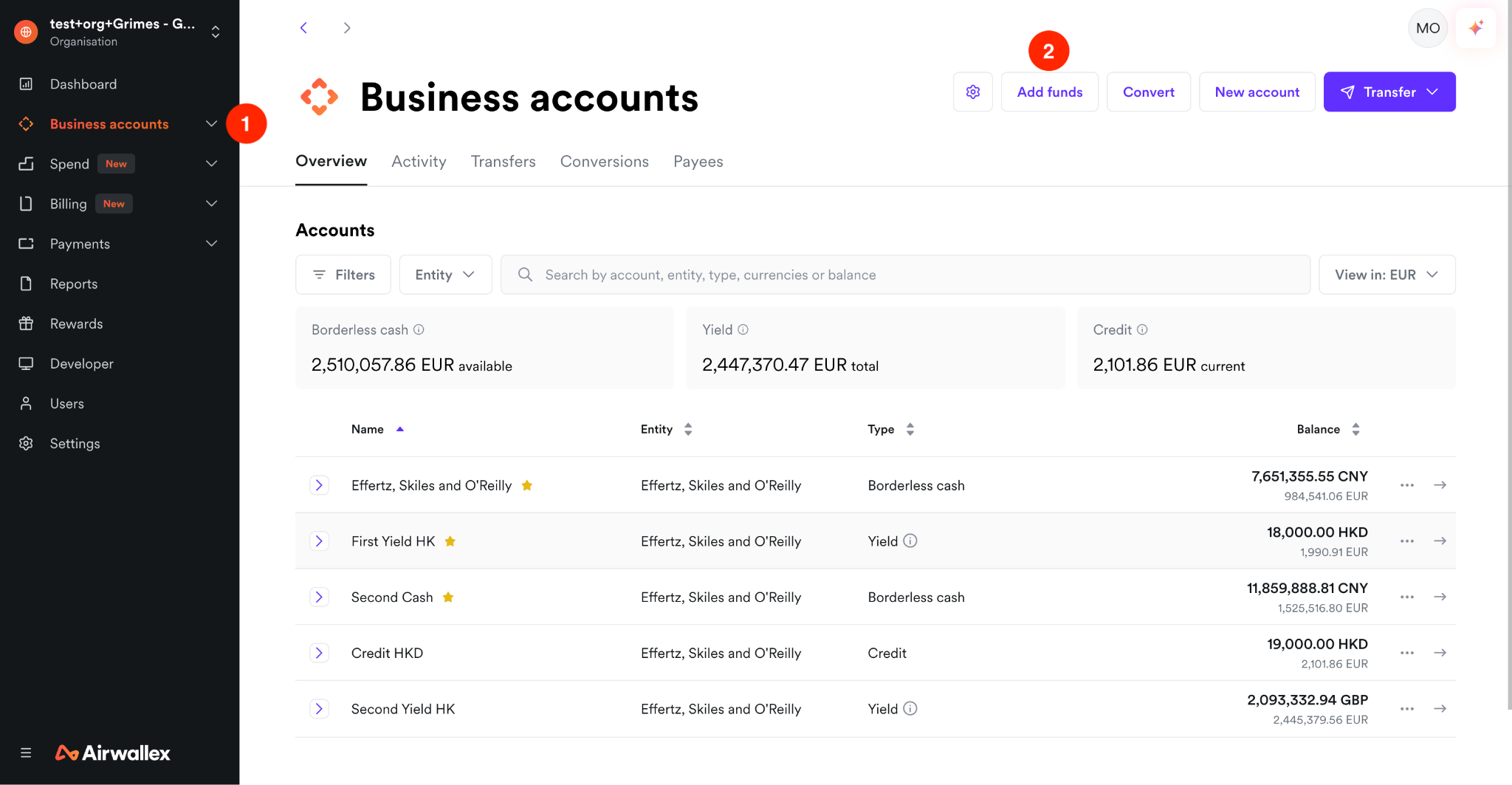Create a New account
The height and width of the screenshot is (785, 1512).
pyautogui.click(x=1257, y=92)
